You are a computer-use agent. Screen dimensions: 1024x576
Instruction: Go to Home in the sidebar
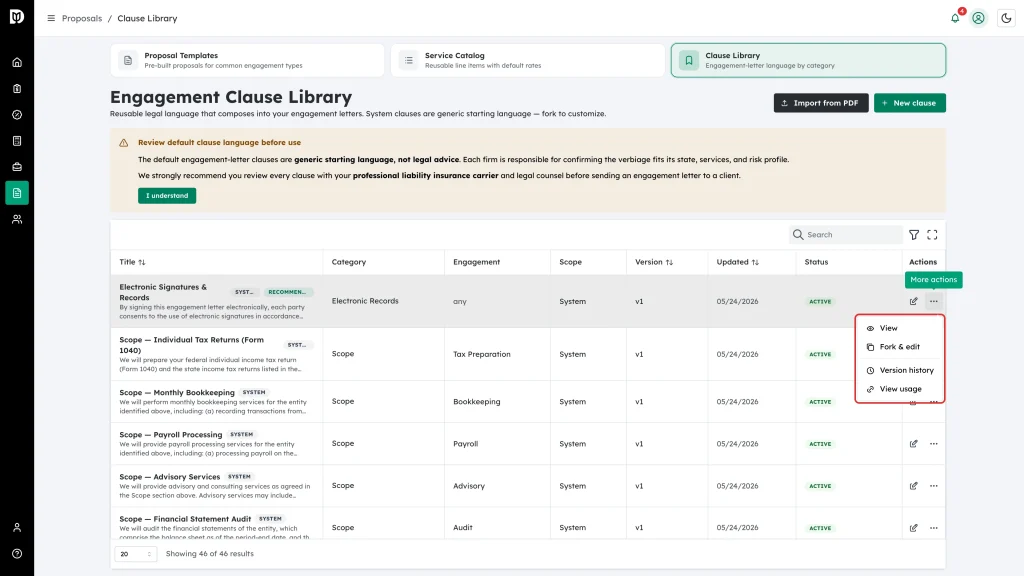[x=17, y=63]
